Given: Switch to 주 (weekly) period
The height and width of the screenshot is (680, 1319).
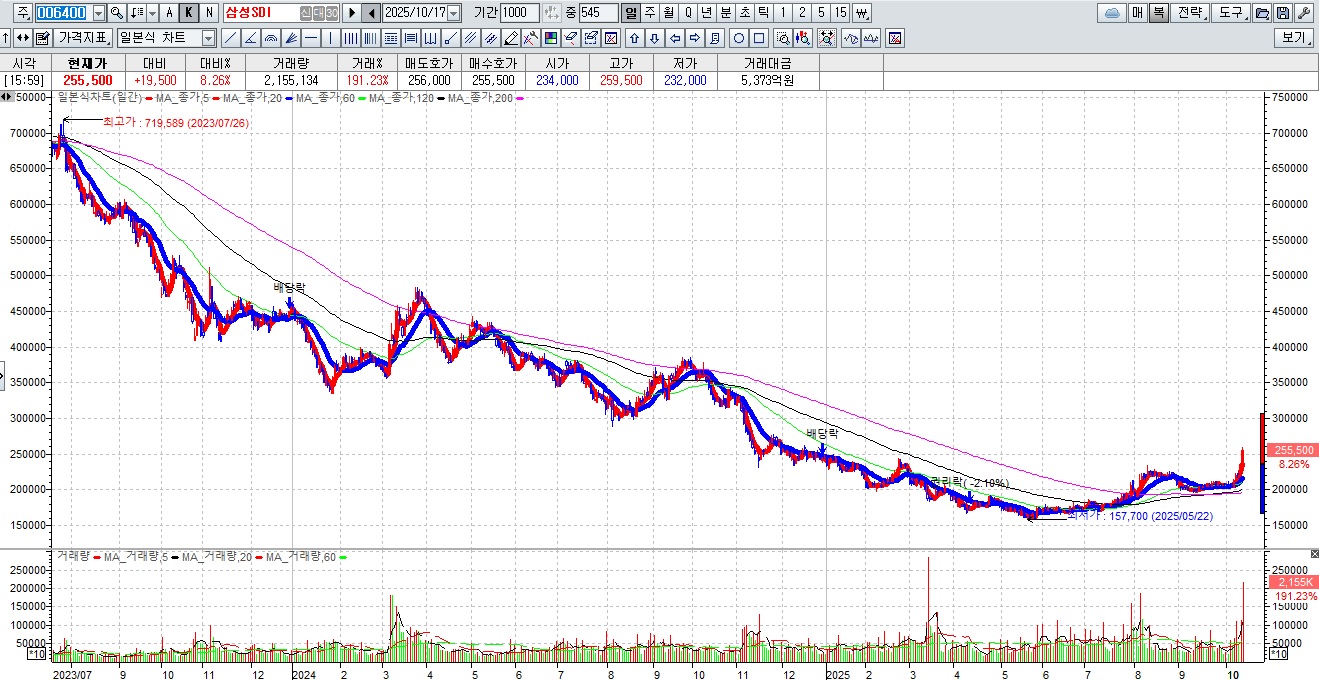Looking at the screenshot, I should click(650, 13).
